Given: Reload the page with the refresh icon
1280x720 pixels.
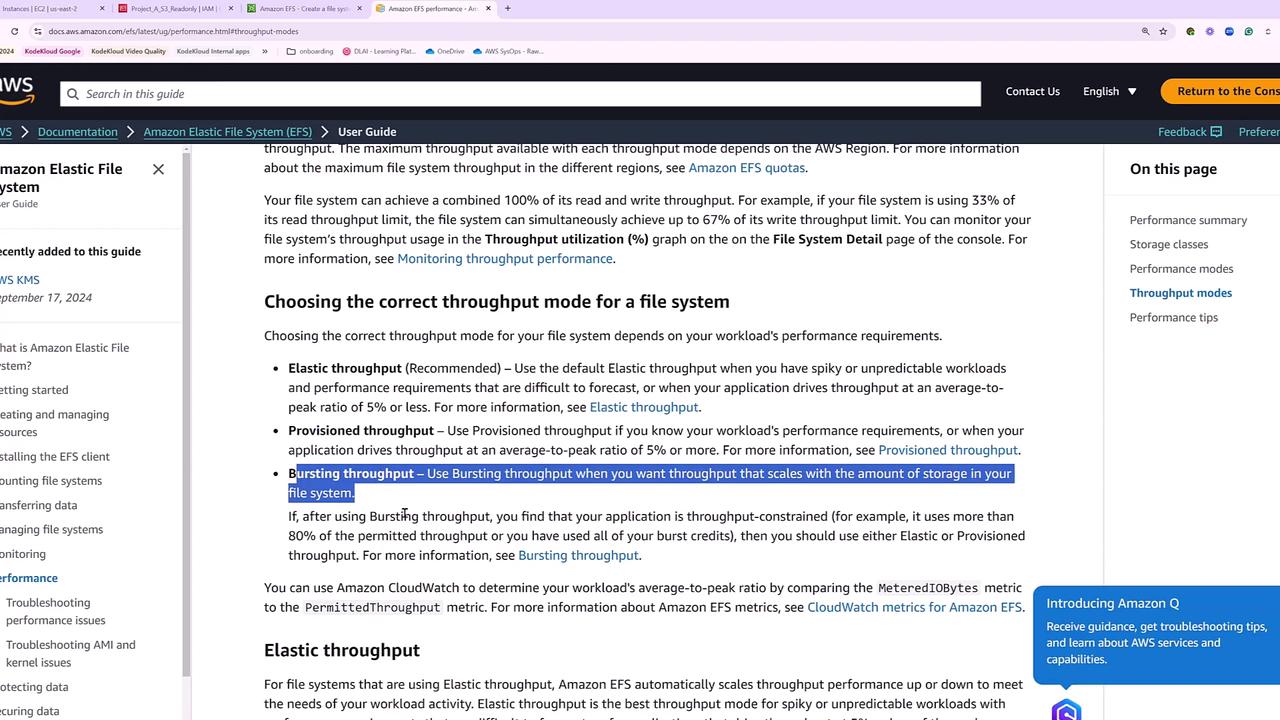Looking at the screenshot, I should pyautogui.click(x=14, y=31).
